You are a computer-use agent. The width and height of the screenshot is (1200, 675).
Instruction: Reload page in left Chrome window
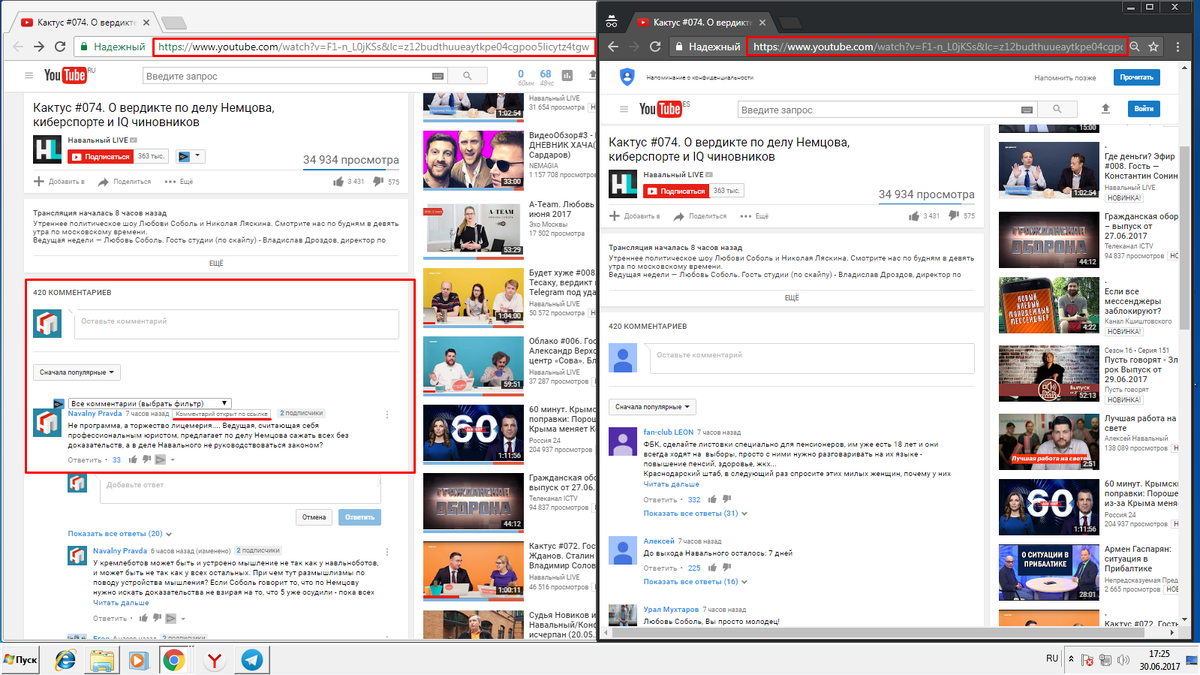pyautogui.click(x=61, y=46)
